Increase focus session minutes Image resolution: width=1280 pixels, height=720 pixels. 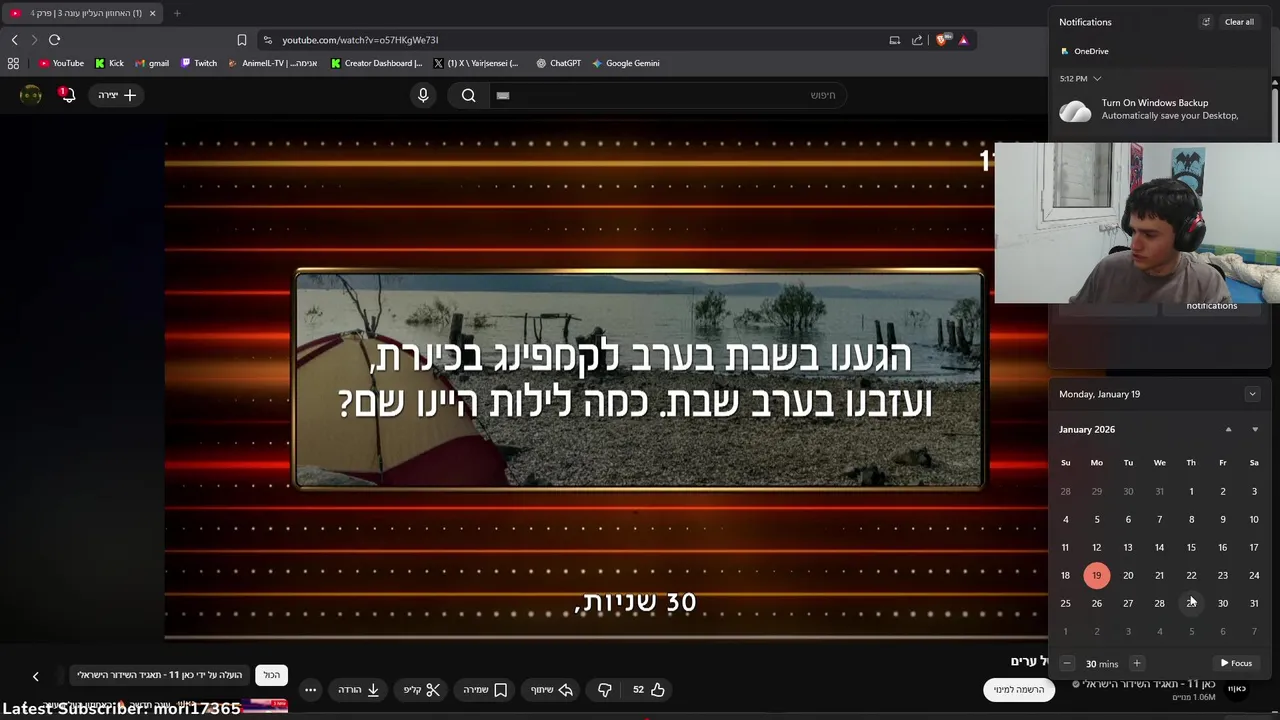(x=1137, y=663)
